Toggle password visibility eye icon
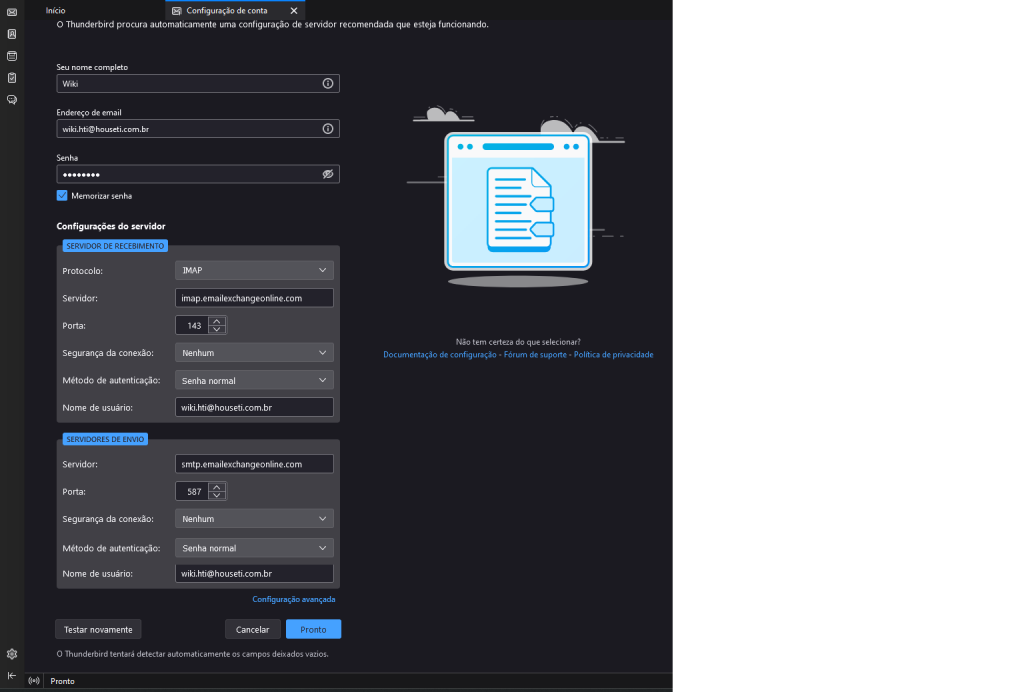The height and width of the screenshot is (692, 1024). click(328, 174)
